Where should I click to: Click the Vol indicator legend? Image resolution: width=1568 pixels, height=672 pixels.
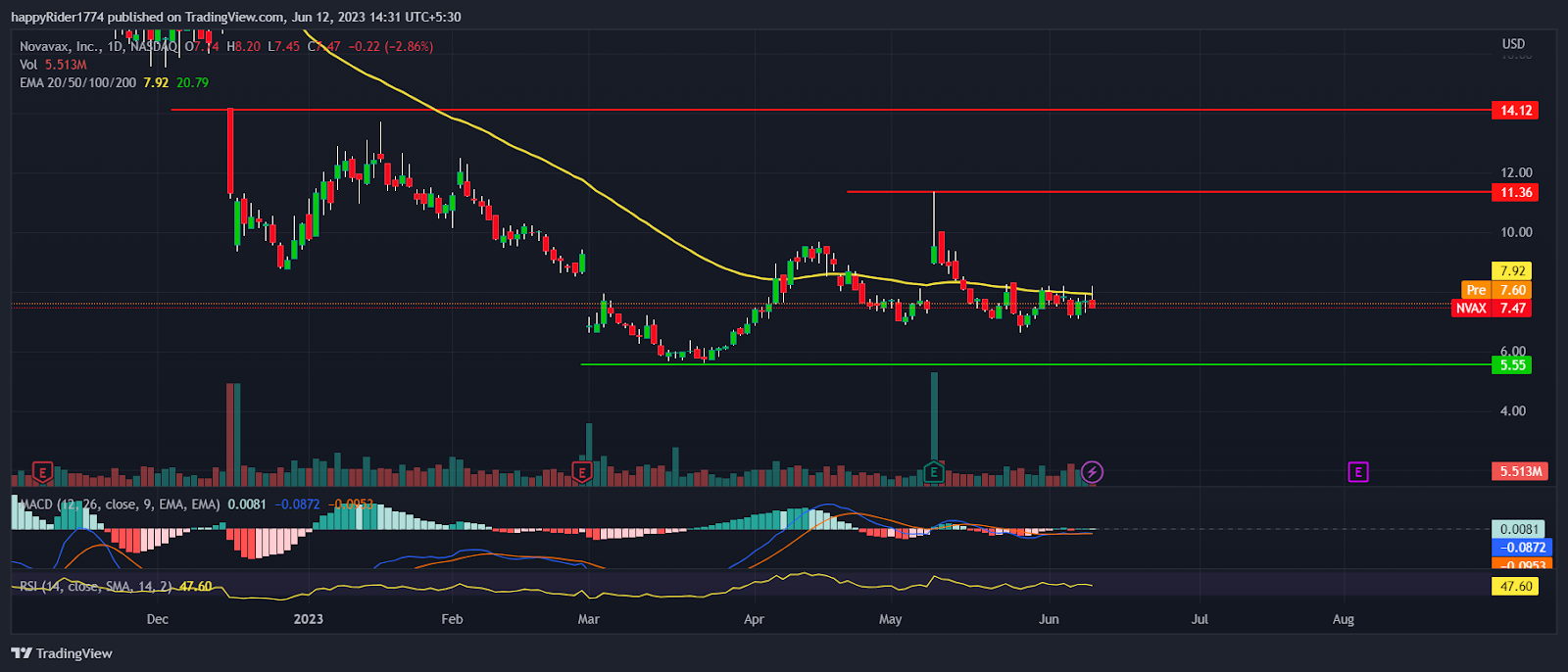pos(53,65)
